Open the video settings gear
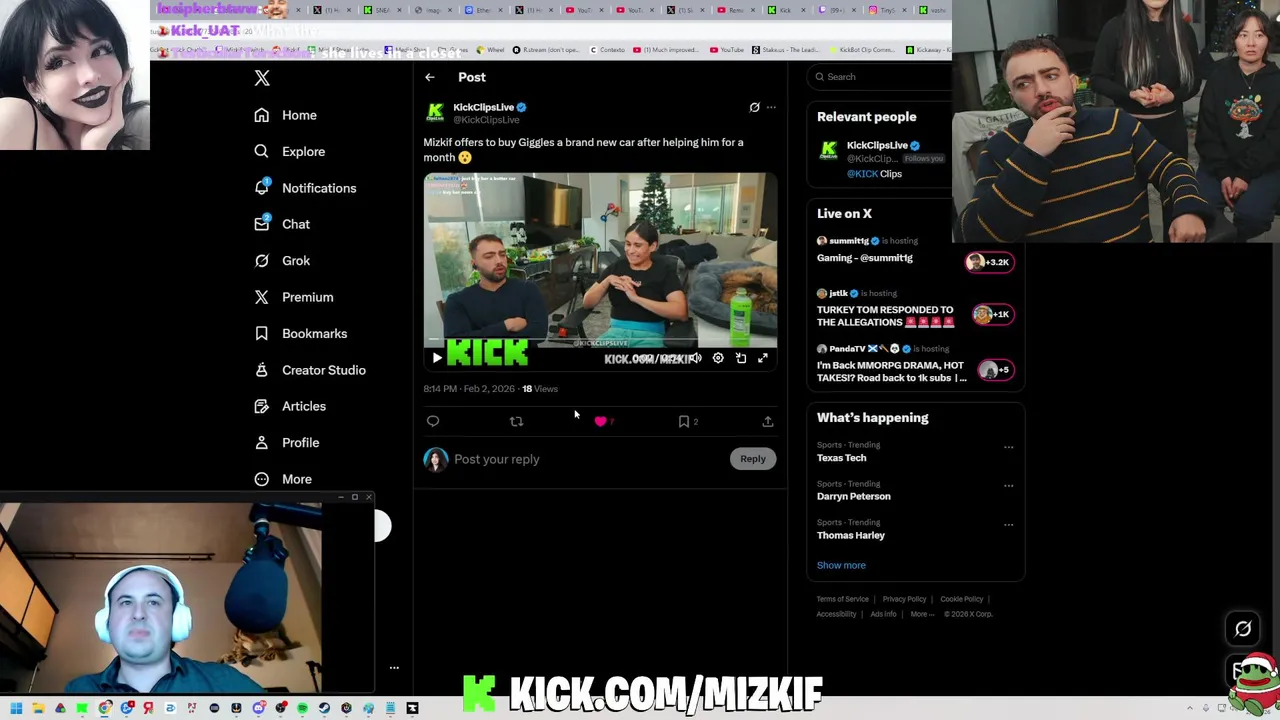The image size is (1280, 720). 718,358
